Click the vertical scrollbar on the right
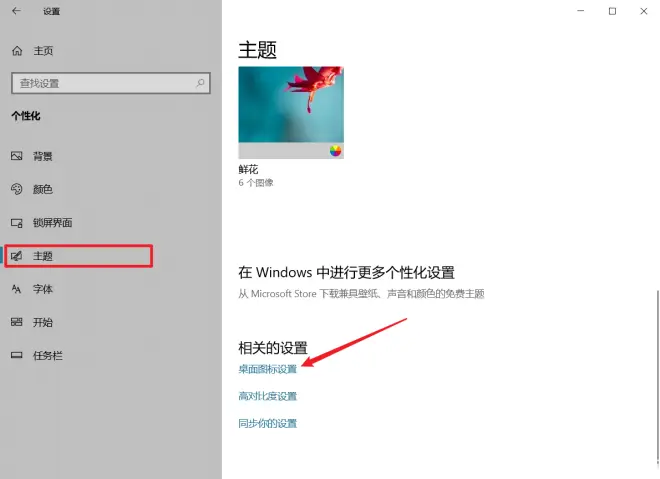 [x=657, y=377]
